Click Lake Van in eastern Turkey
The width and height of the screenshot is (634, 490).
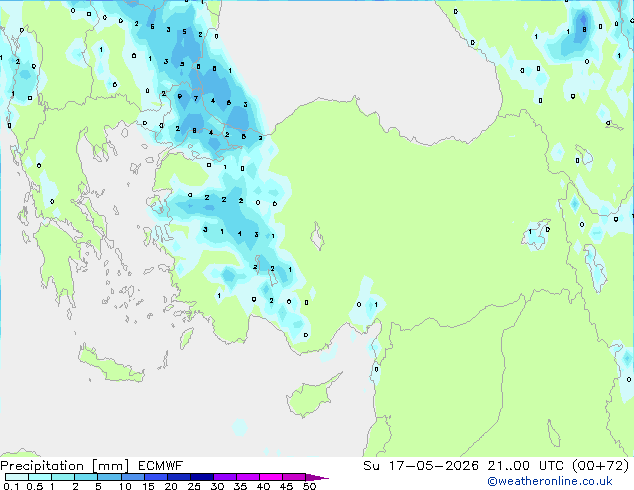pyautogui.click(x=536, y=234)
